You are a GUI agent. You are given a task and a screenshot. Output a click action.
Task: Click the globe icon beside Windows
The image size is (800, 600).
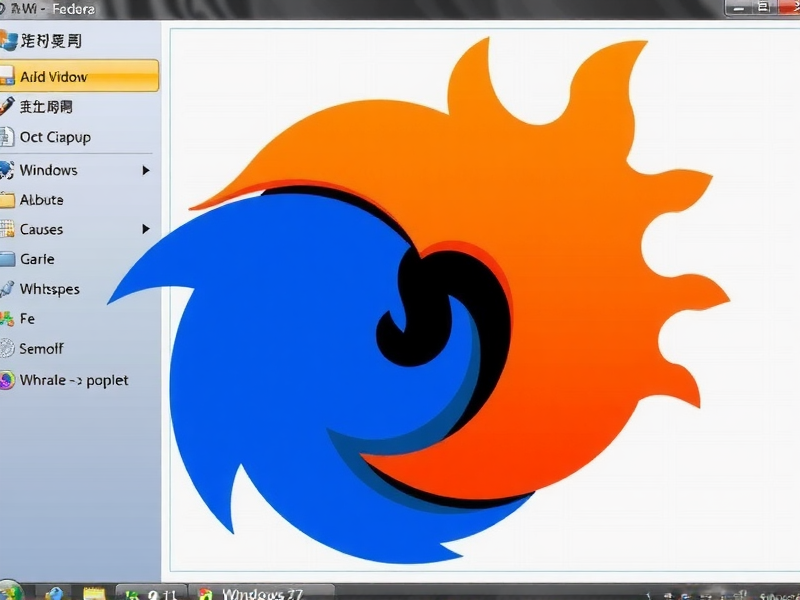tap(10, 170)
